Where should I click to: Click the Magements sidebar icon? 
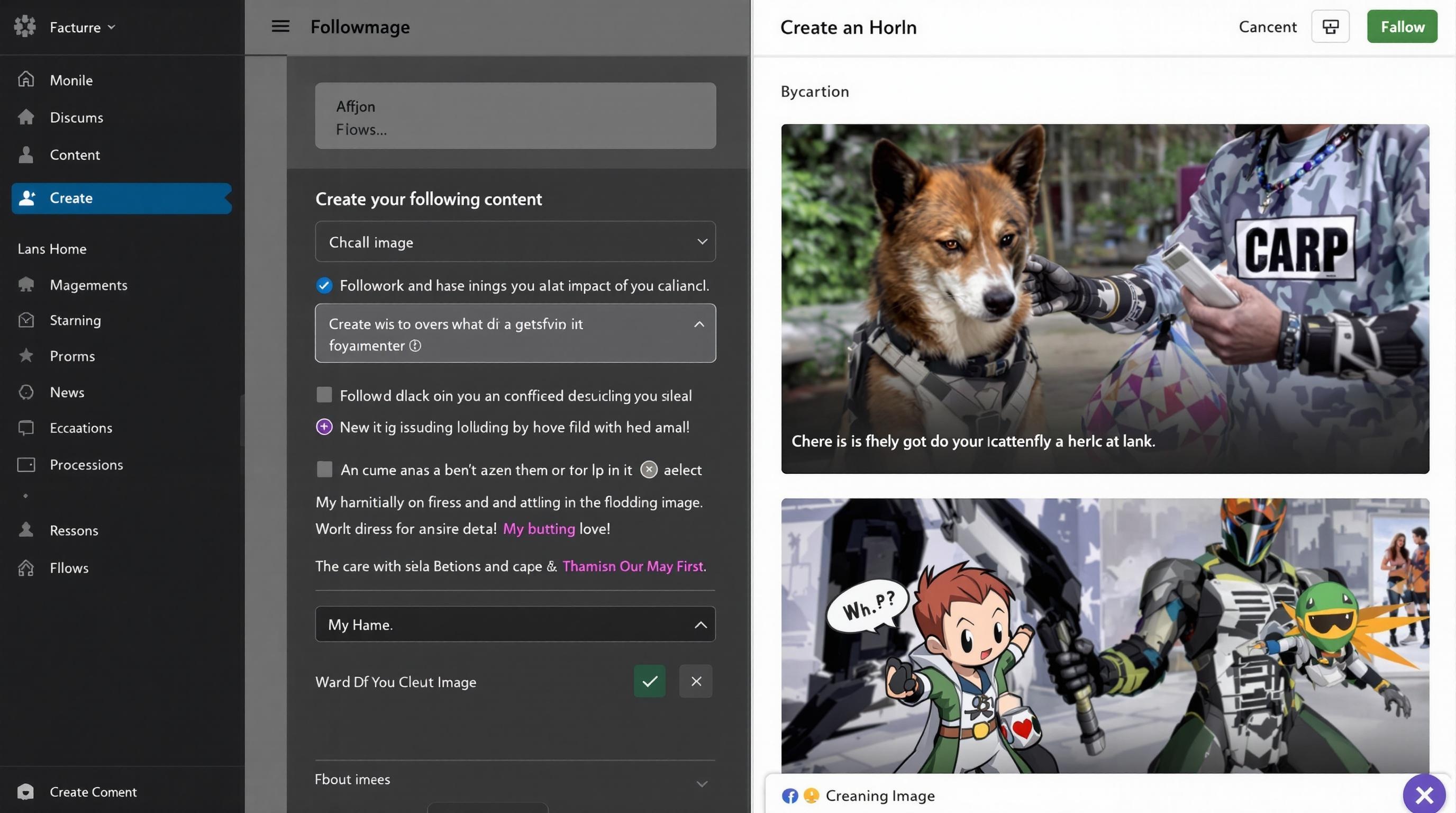click(26, 284)
